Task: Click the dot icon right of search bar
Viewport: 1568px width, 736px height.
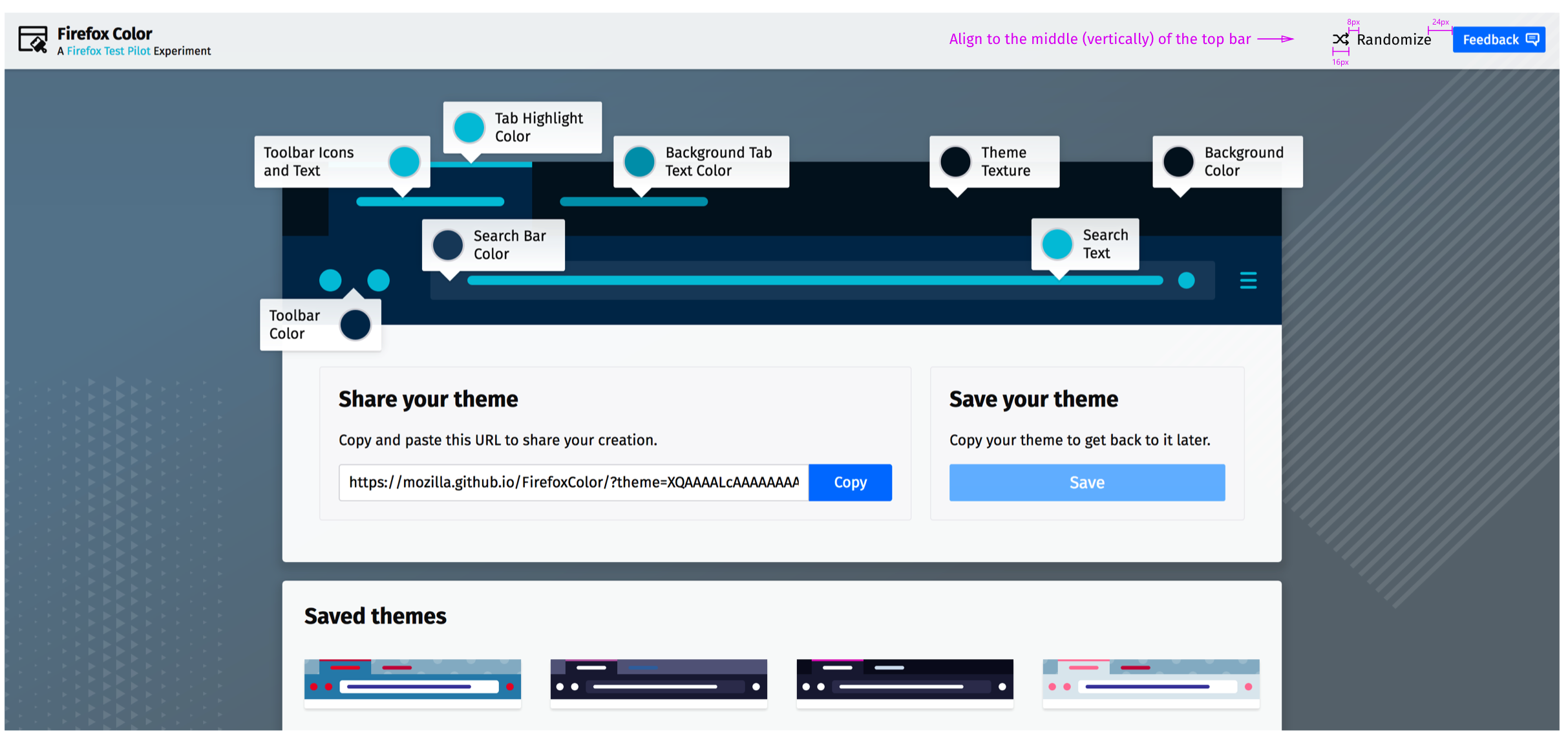Action: pos(1186,280)
